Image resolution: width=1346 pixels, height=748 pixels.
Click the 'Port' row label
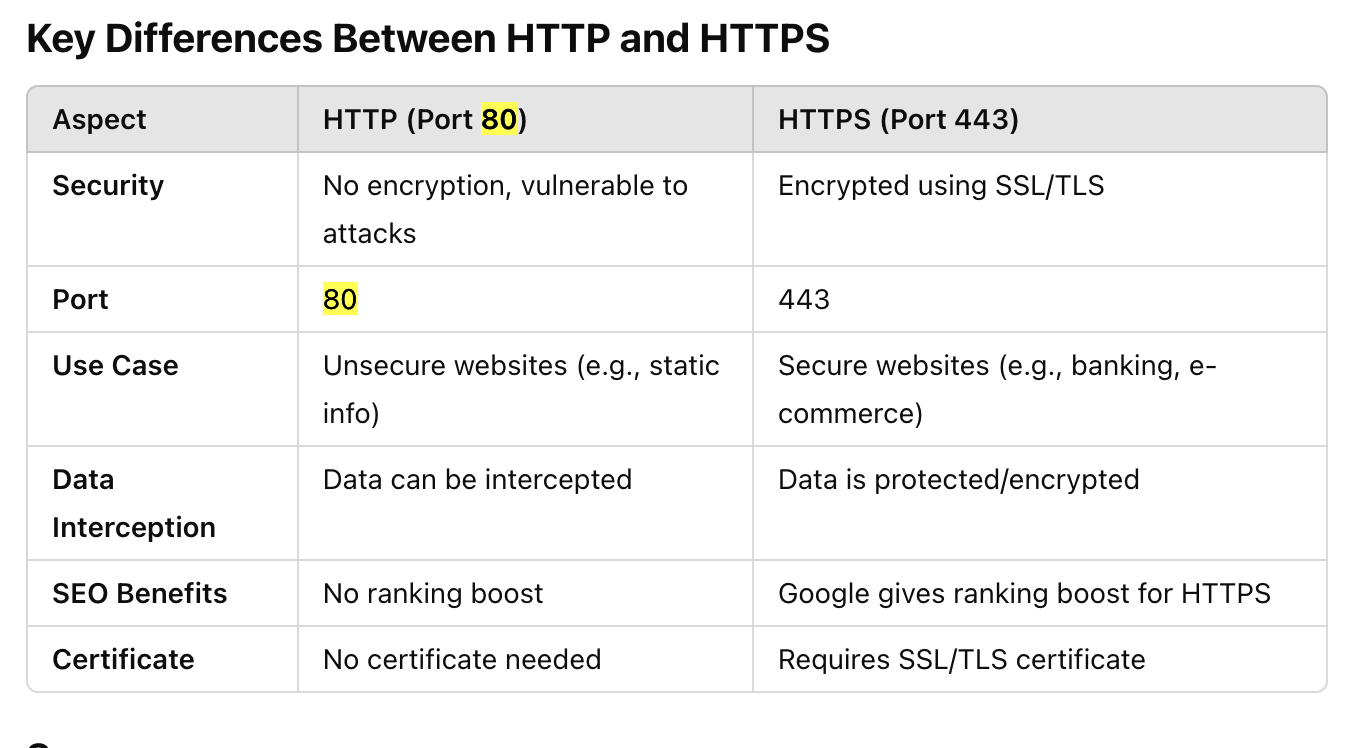[x=80, y=300]
